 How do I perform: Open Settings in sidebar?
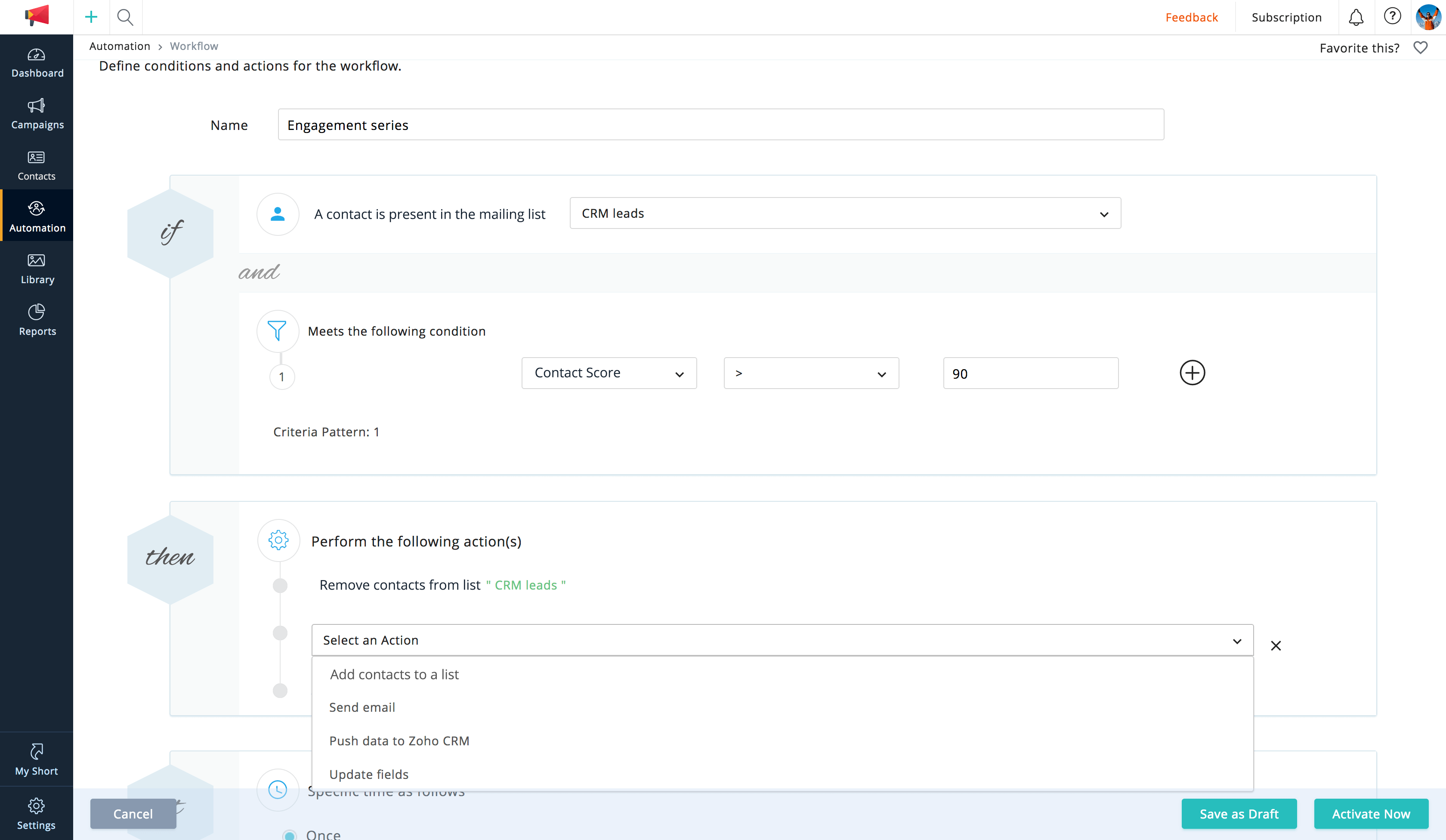coord(37,814)
